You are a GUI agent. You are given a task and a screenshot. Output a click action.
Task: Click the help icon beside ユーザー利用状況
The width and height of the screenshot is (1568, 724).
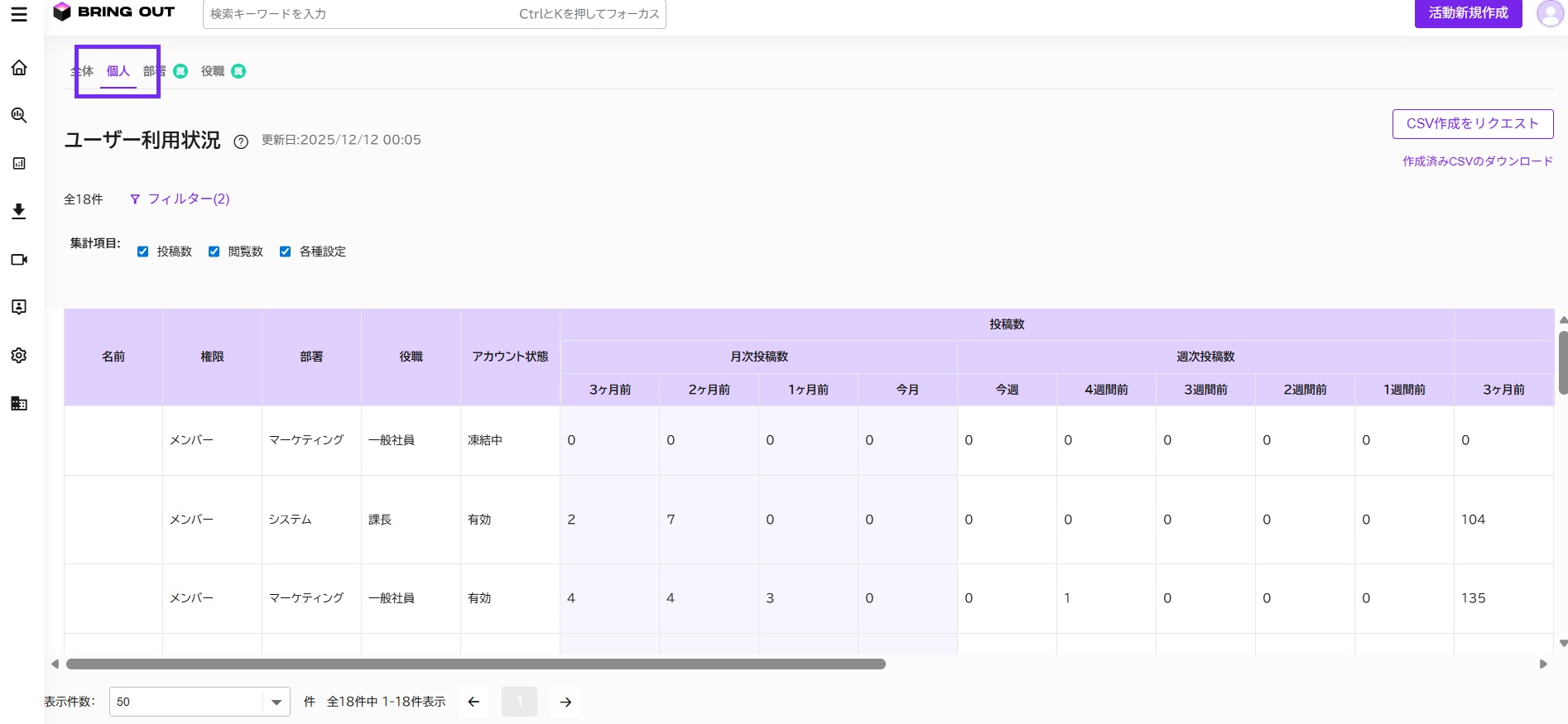coord(241,141)
